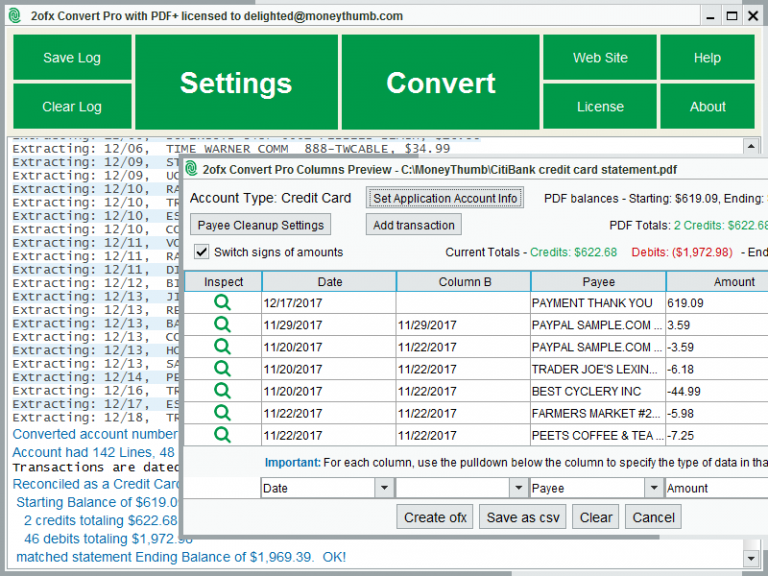768x576 pixels.
Task: Open the Amount column type combo box
Action: click(x=717, y=488)
